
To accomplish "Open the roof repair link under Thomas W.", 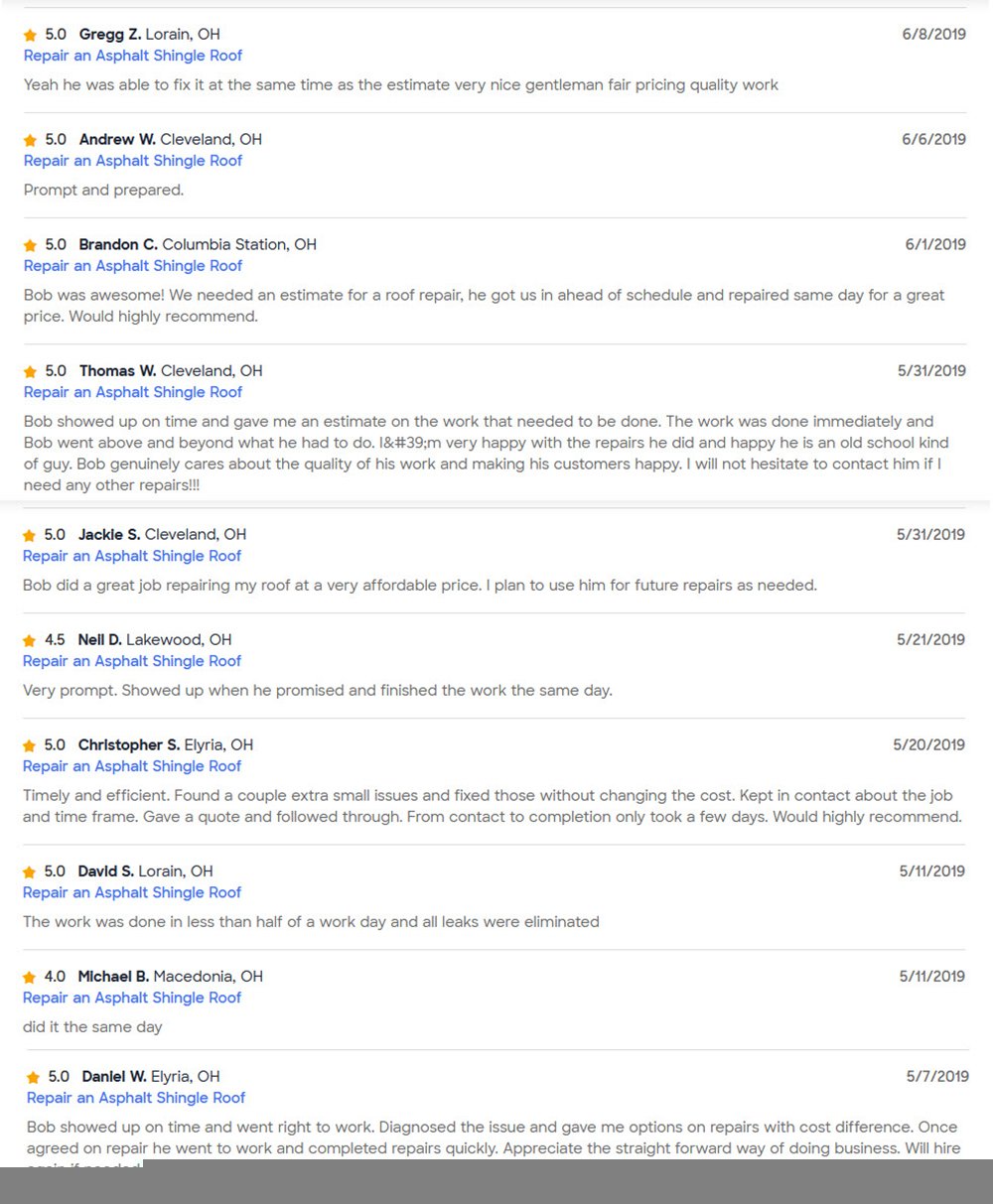I will (133, 392).
